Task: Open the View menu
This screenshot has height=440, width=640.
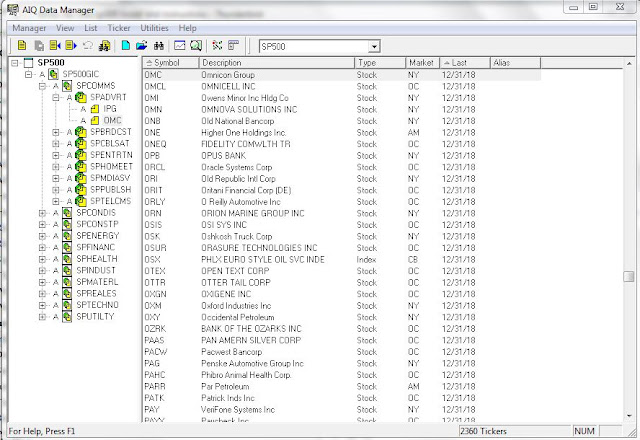Action: 65,28
